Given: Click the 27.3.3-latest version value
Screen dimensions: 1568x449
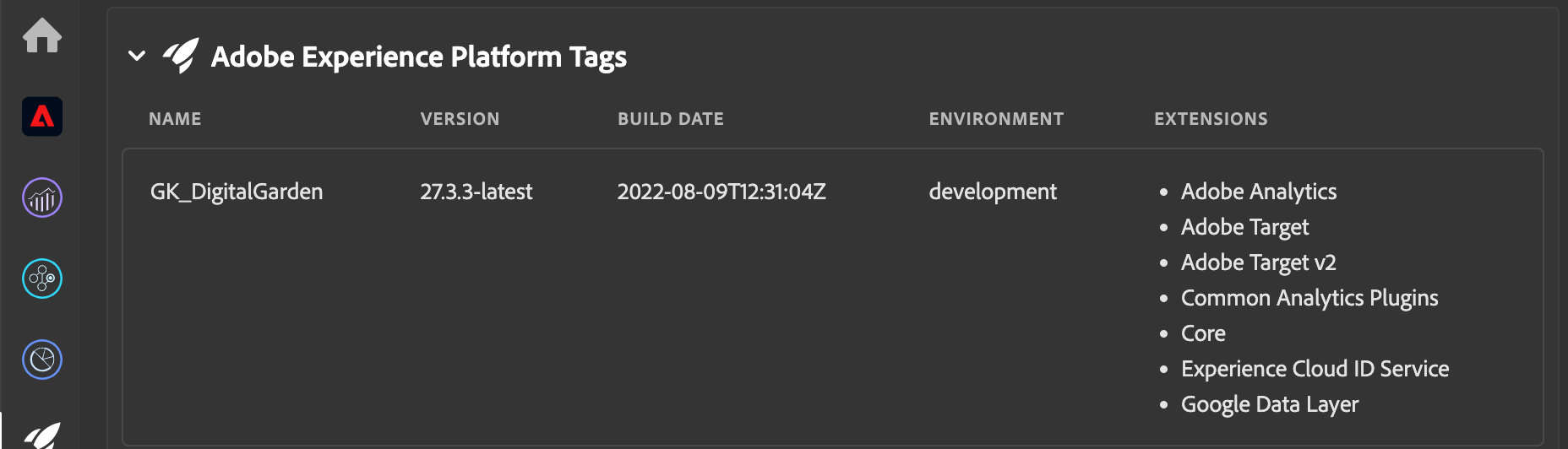Looking at the screenshot, I should [x=476, y=192].
